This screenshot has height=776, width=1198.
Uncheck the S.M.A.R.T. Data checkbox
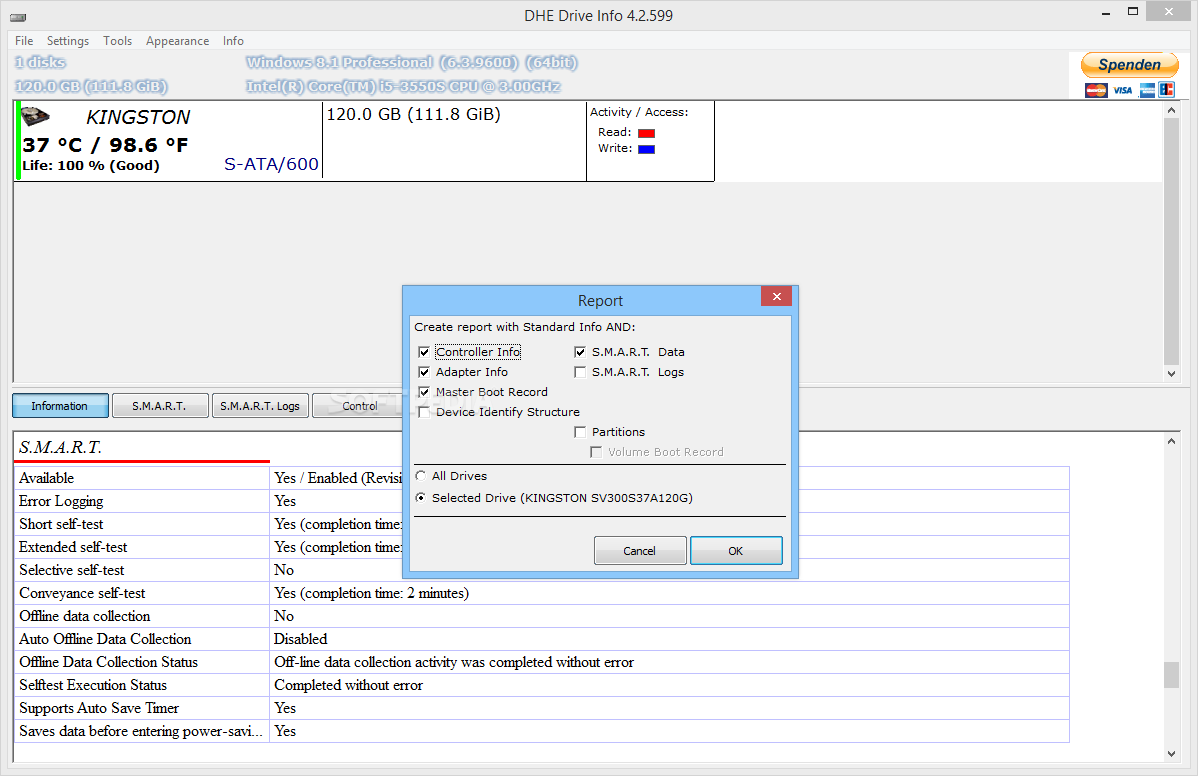(x=580, y=352)
